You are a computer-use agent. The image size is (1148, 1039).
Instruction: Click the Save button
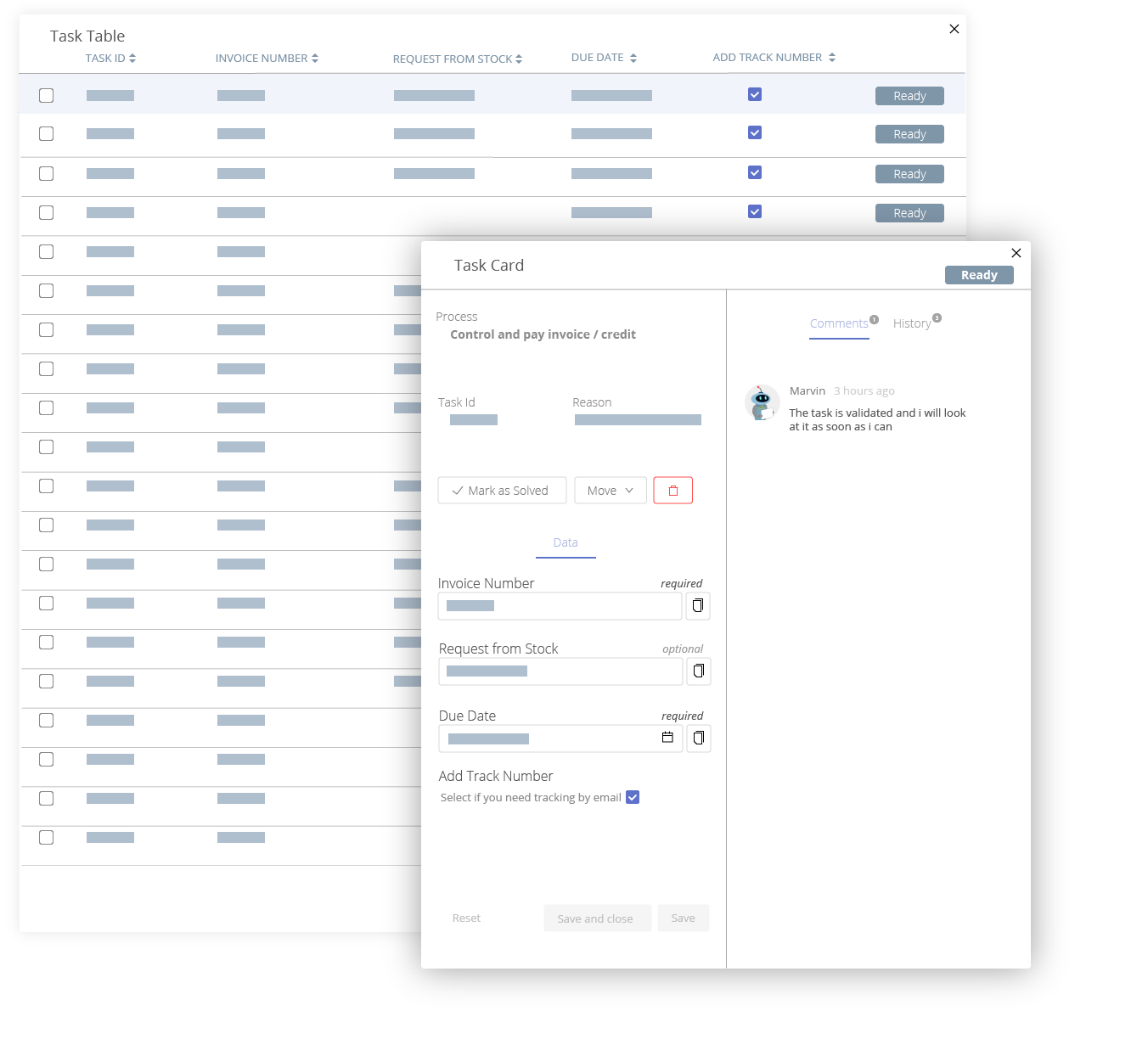684,918
